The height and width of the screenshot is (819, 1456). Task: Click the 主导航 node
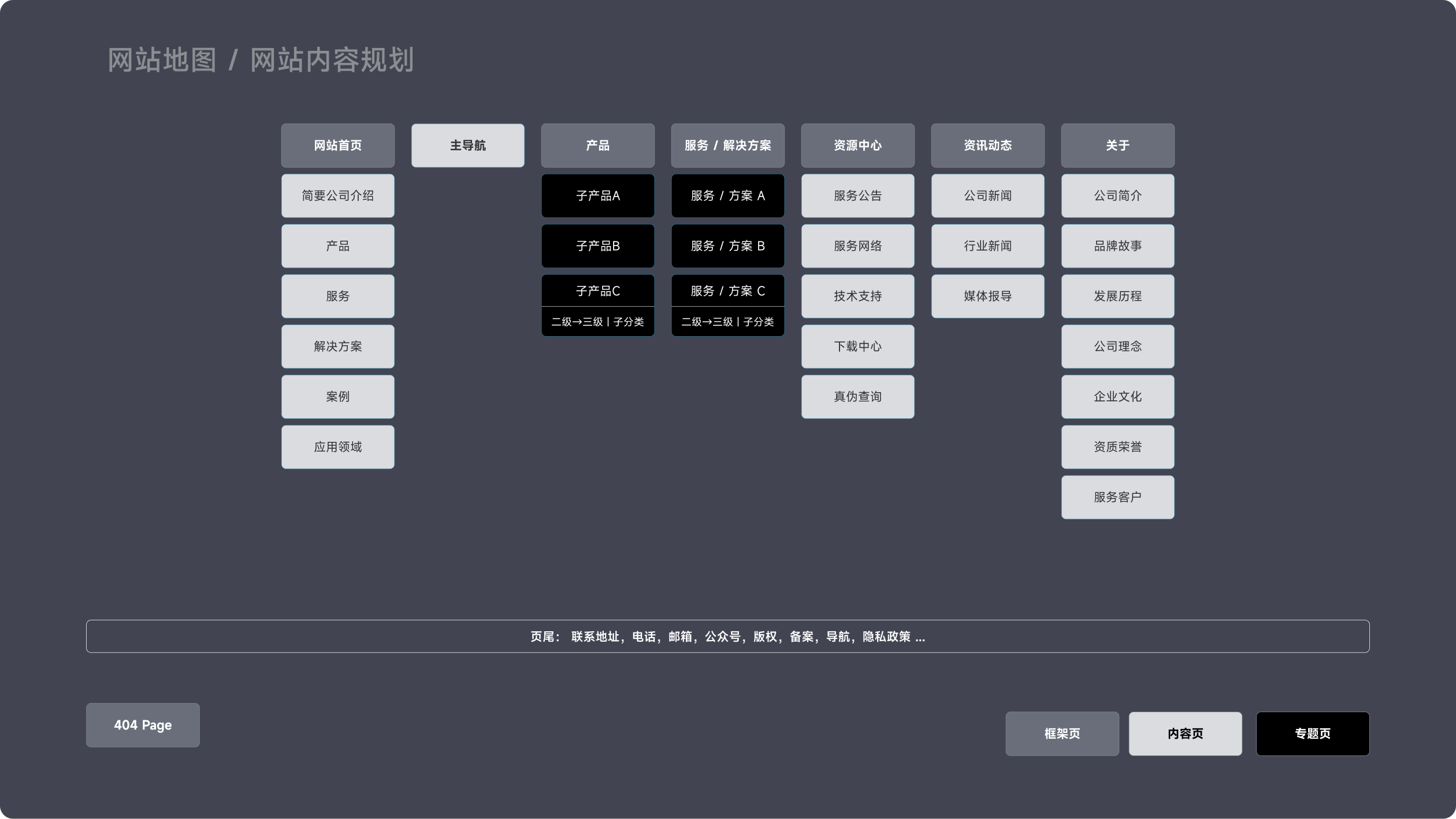(467, 146)
